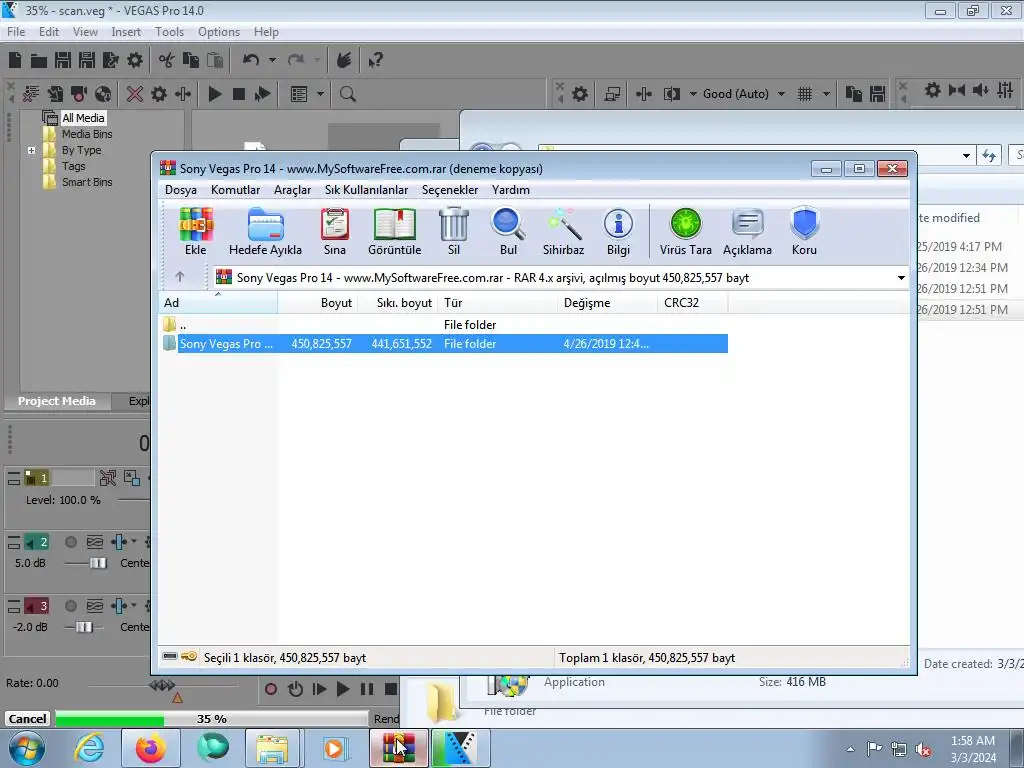Toggle Dim Output on master bus
Image resolution: width=1024 pixels, height=768 pixels.
pyautogui.click(x=980, y=90)
